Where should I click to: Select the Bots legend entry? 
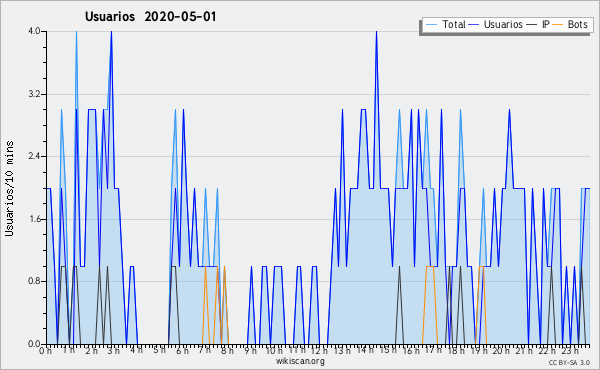point(570,24)
